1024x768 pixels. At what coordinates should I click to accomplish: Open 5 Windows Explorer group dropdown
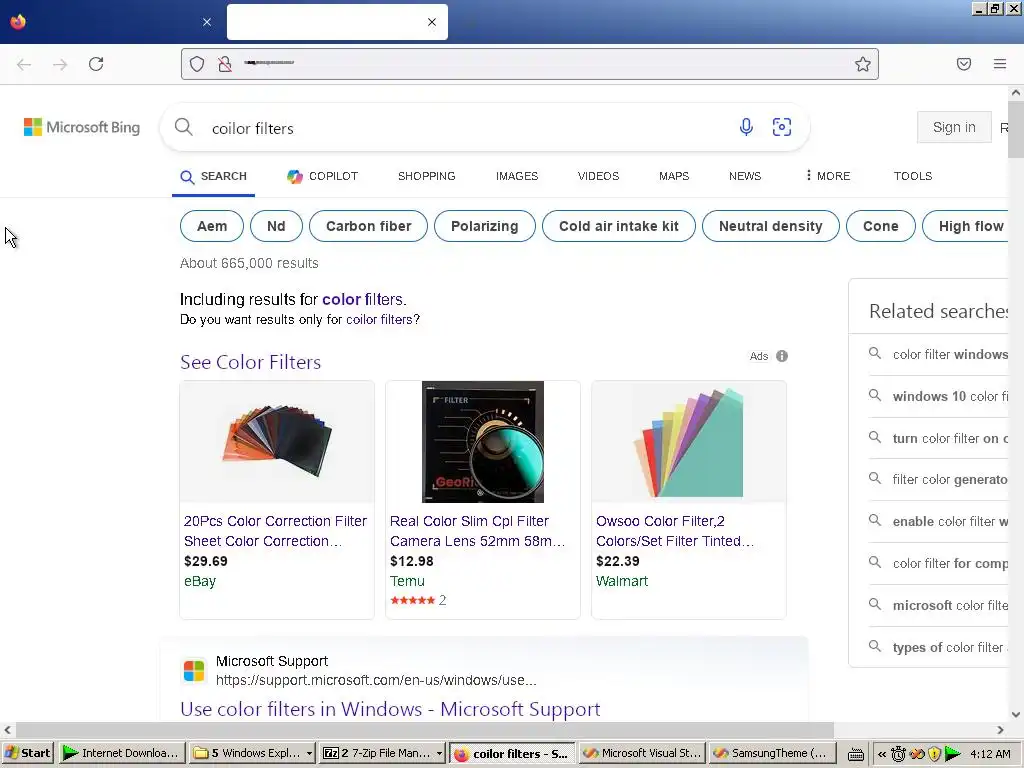[309, 754]
